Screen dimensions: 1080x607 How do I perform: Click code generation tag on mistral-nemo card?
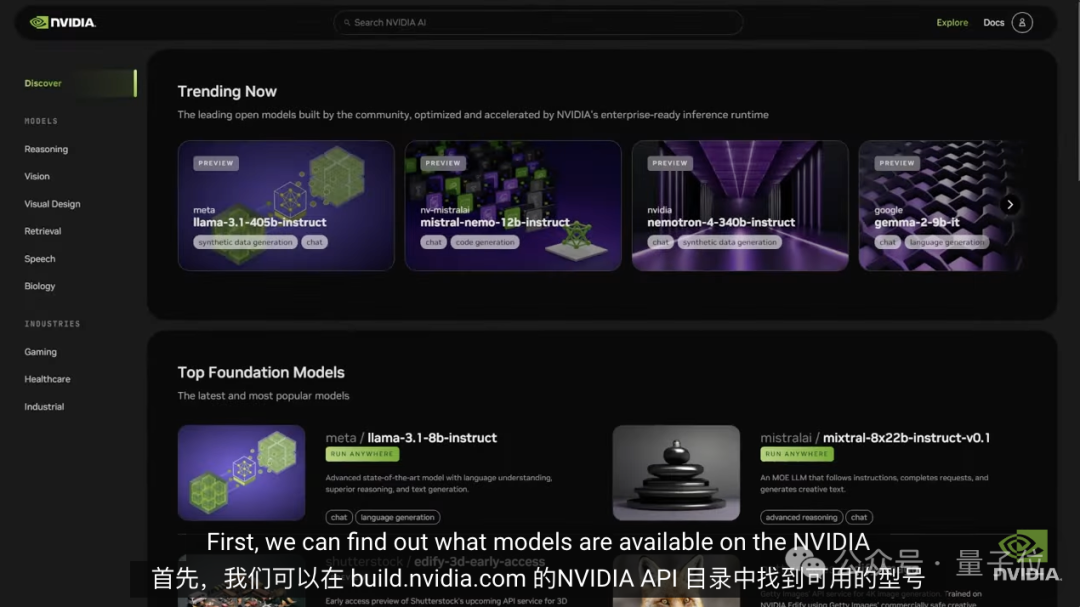(x=485, y=242)
